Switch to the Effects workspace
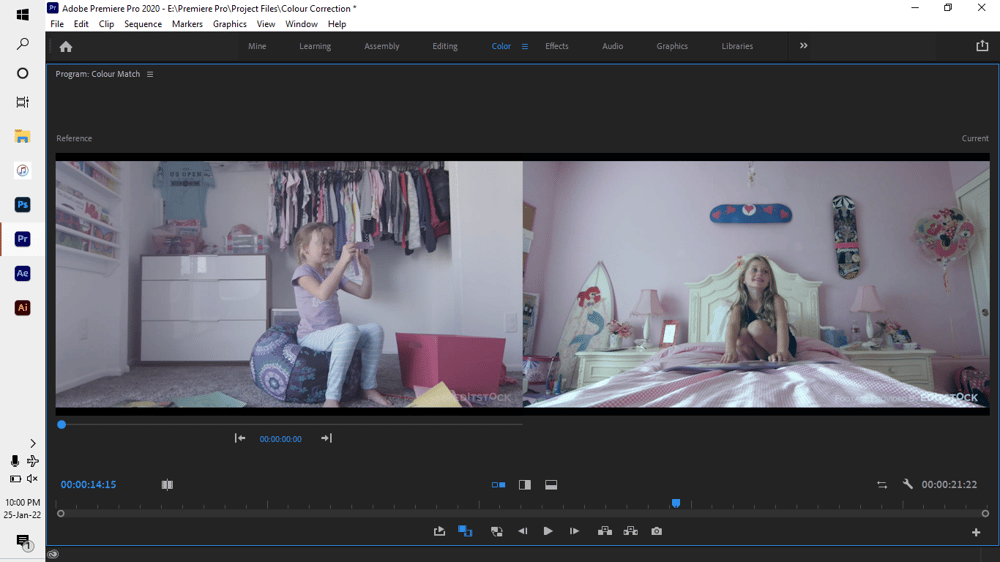1000x562 pixels. tap(556, 46)
